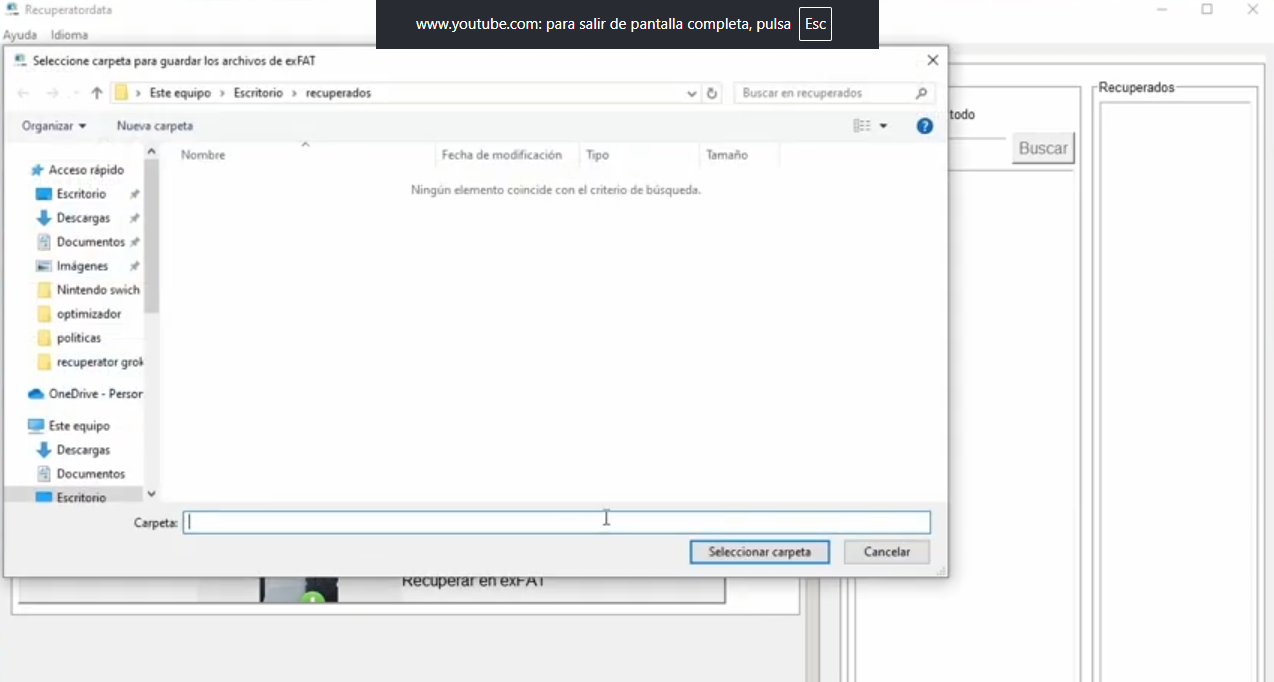Click Seleccionar carpeta button

[759, 552]
